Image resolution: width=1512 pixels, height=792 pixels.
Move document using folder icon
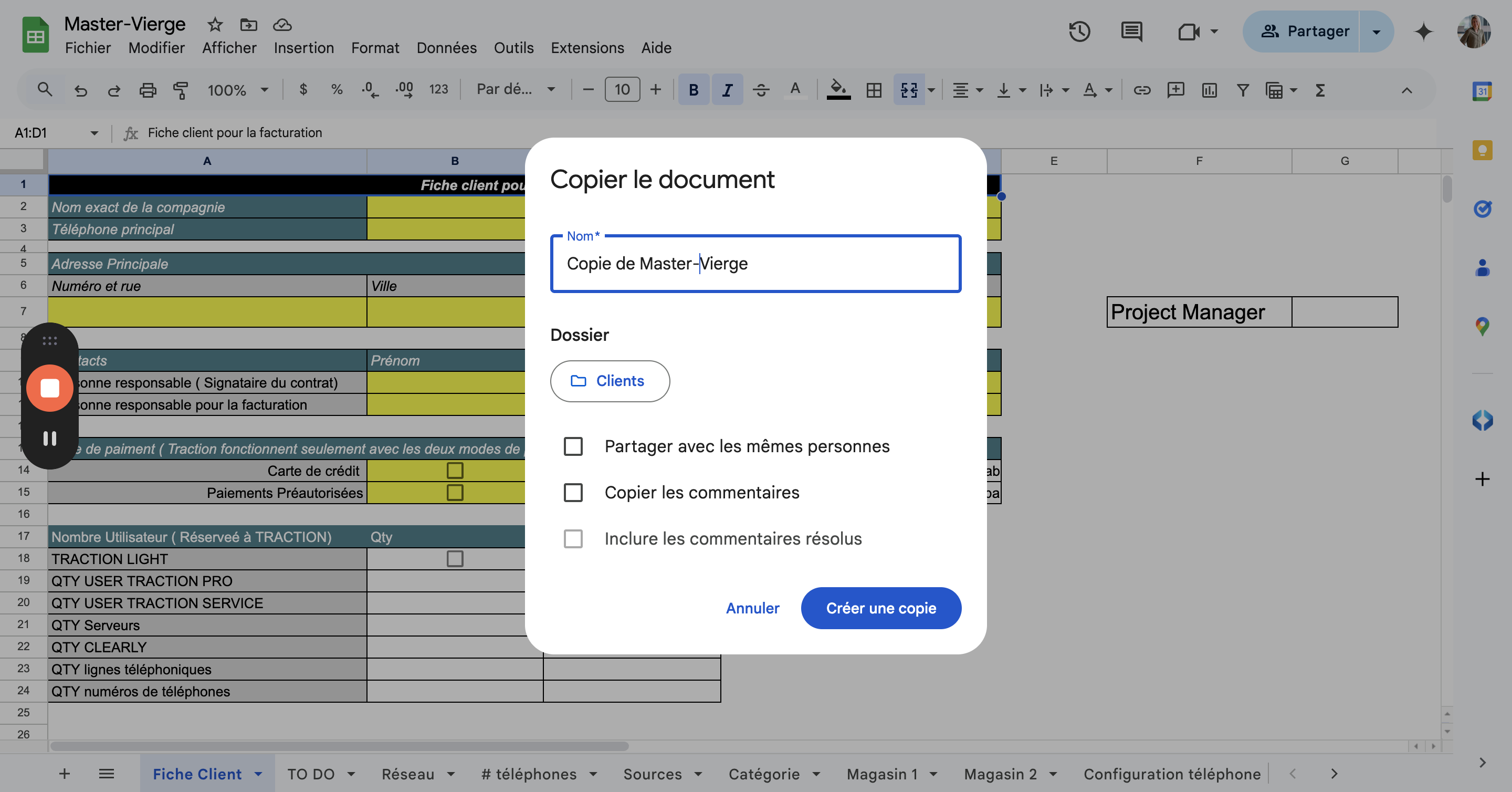point(248,25)
